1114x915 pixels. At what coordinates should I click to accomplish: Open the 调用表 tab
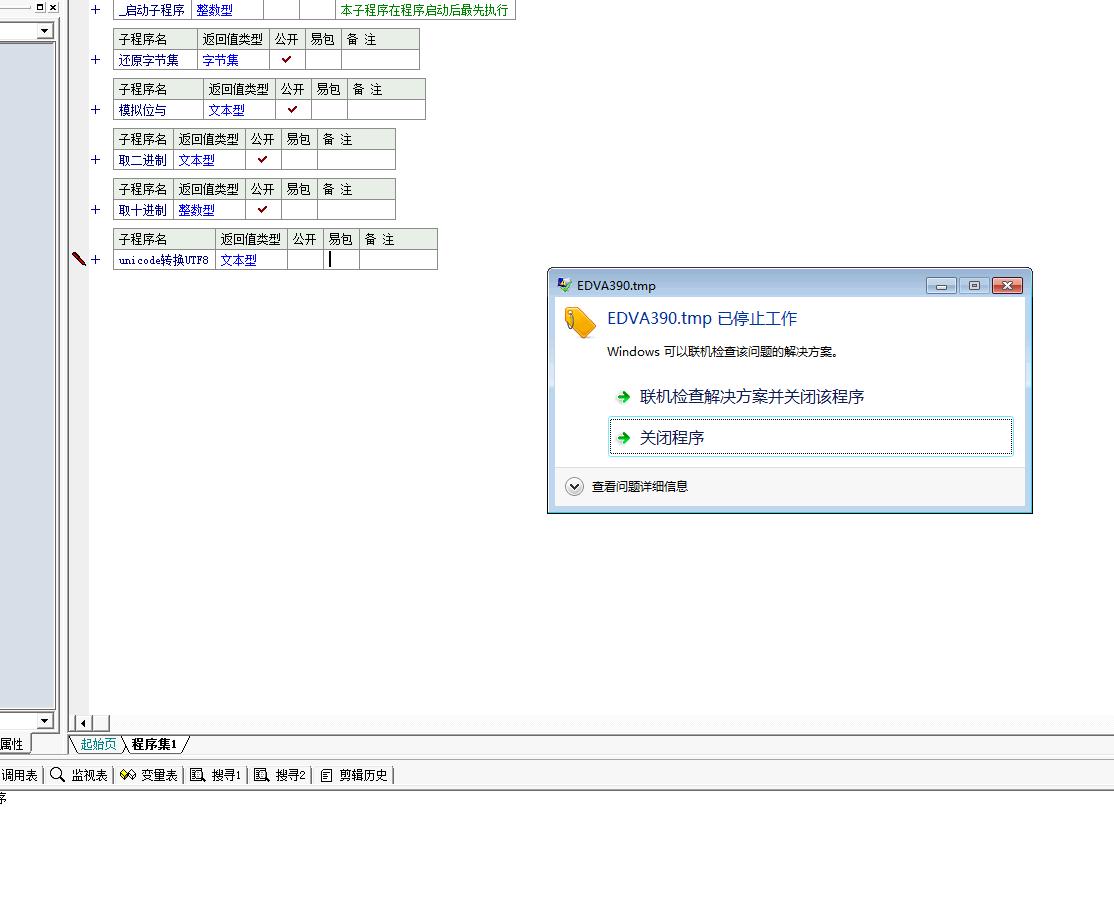click(x=19, y=775)
